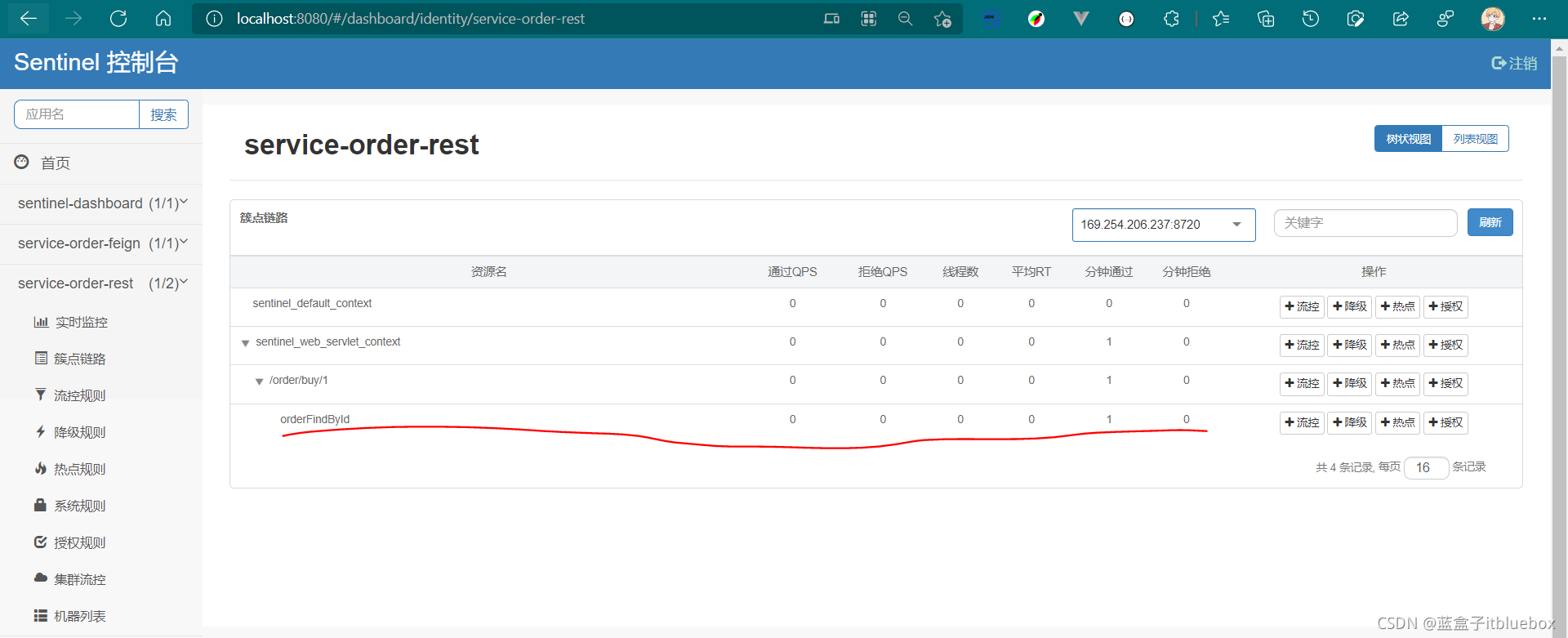
Task: Collapse the /order/buy/1 tree node
Action: (x=259, y=381)
